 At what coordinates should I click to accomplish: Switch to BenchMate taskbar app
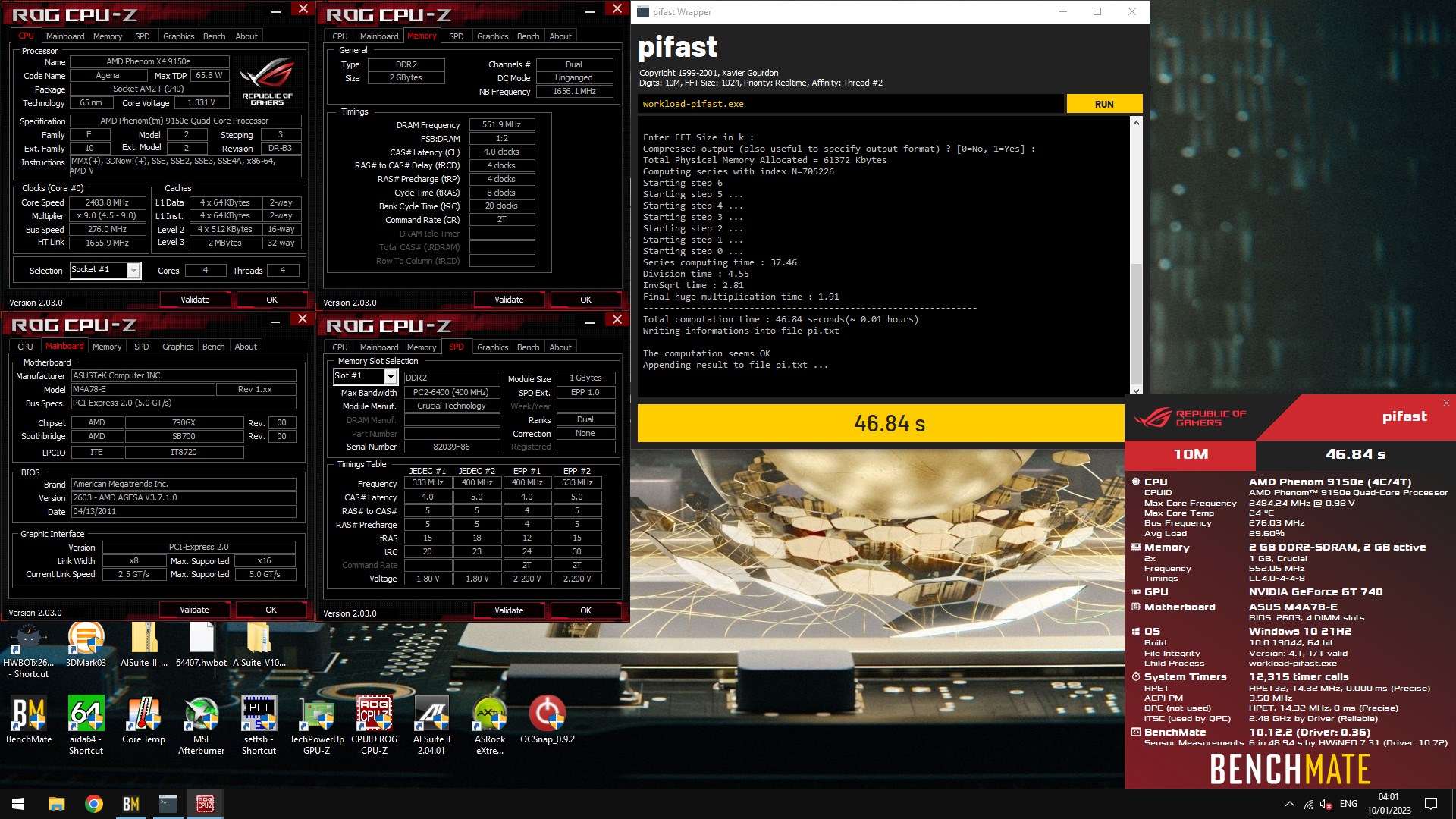[x=130, y=804]
